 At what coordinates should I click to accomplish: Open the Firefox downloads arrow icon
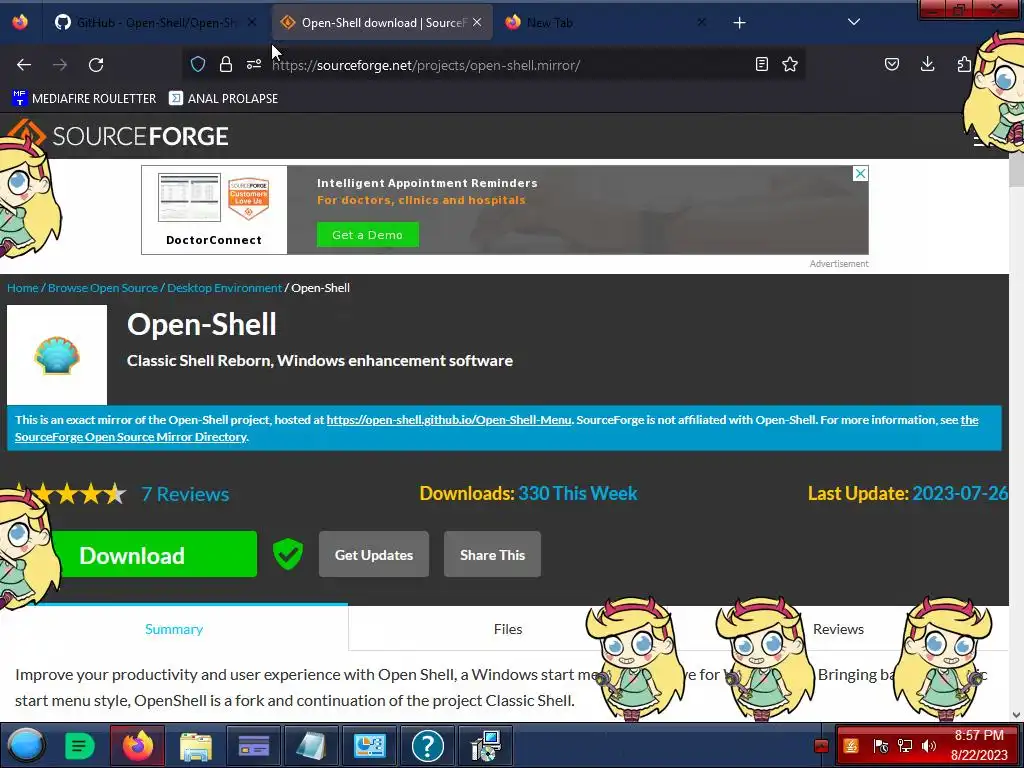tap(927, 64)
